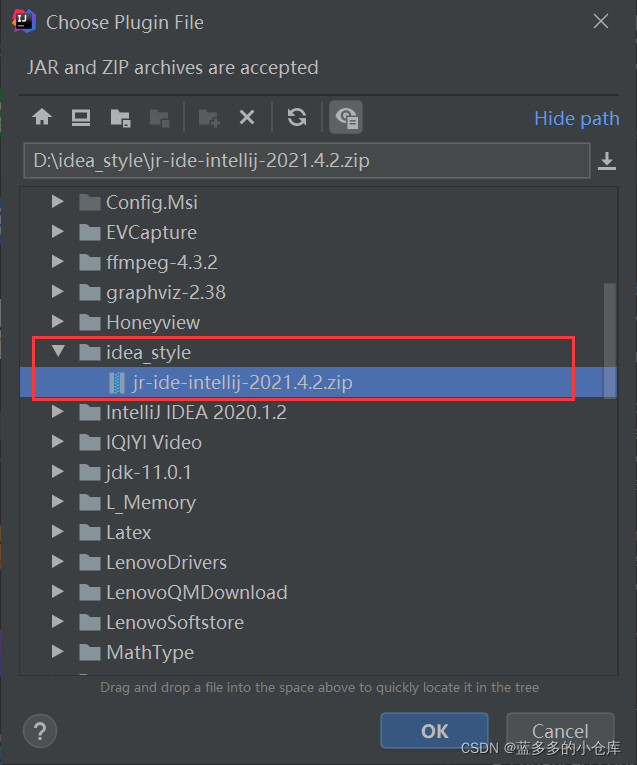637x765 pixels.
Task: Toggle show hidden files and directories
Action: tap(346, 117)
